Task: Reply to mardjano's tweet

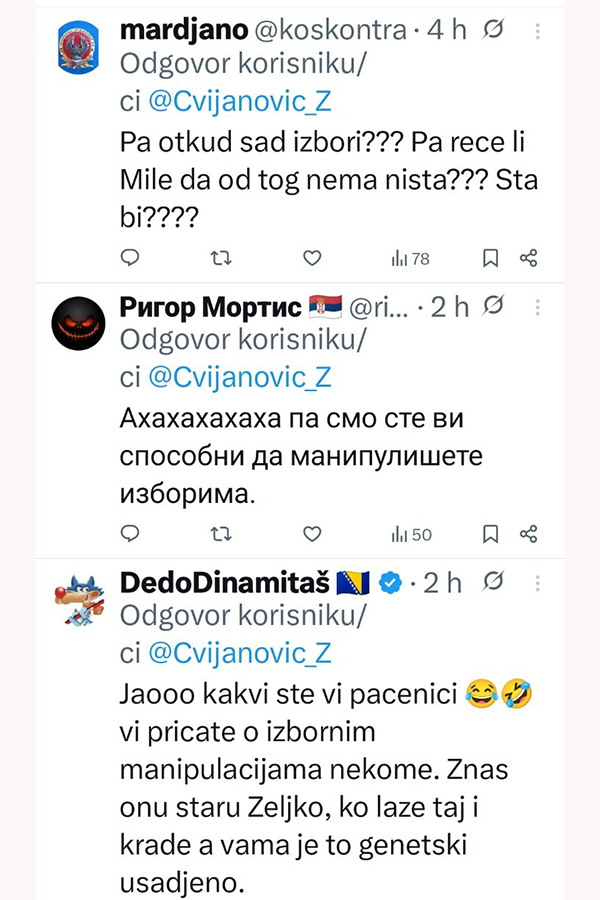Action: click(130, 259)
